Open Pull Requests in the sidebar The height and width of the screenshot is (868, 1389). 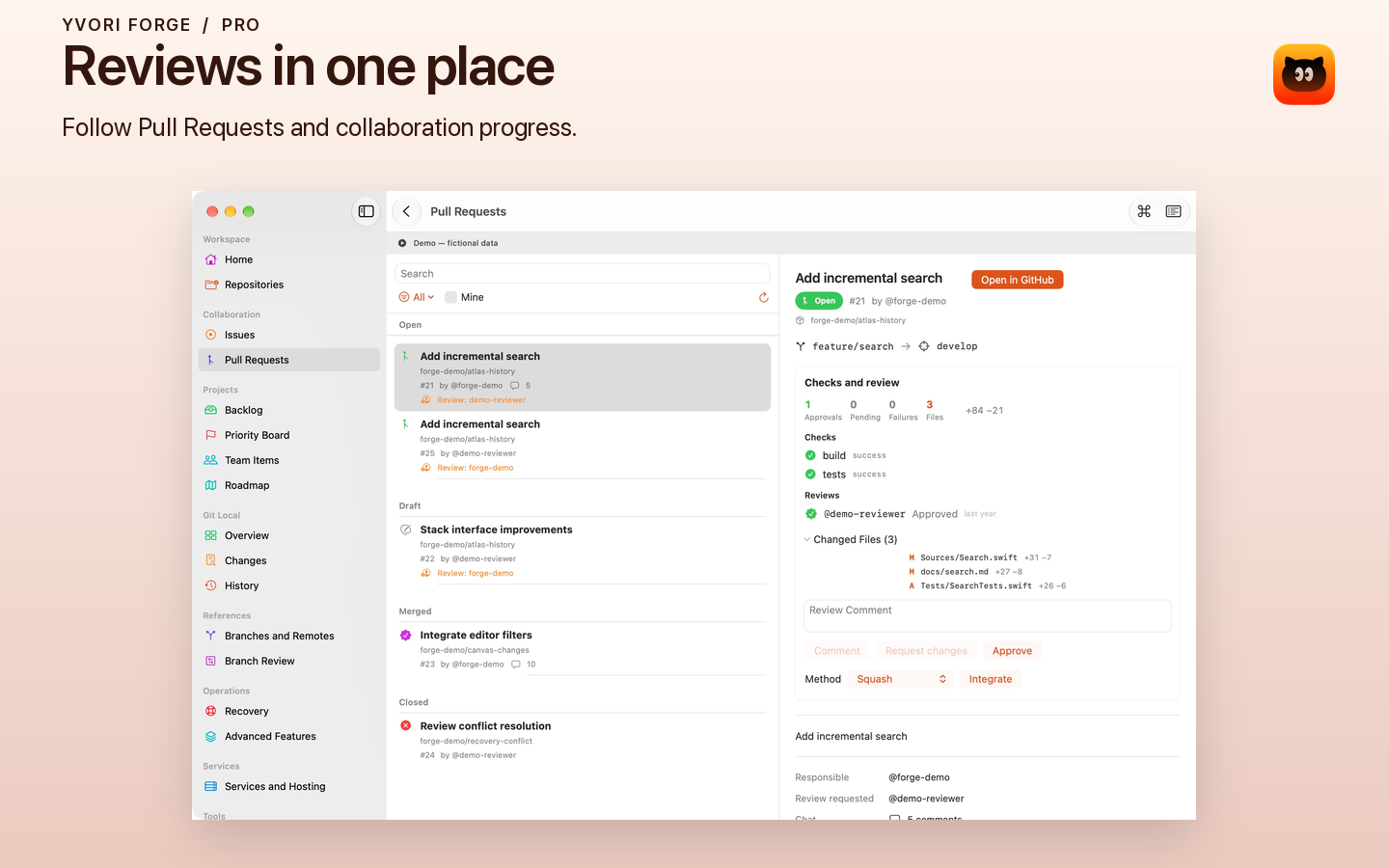click(289, 360)
